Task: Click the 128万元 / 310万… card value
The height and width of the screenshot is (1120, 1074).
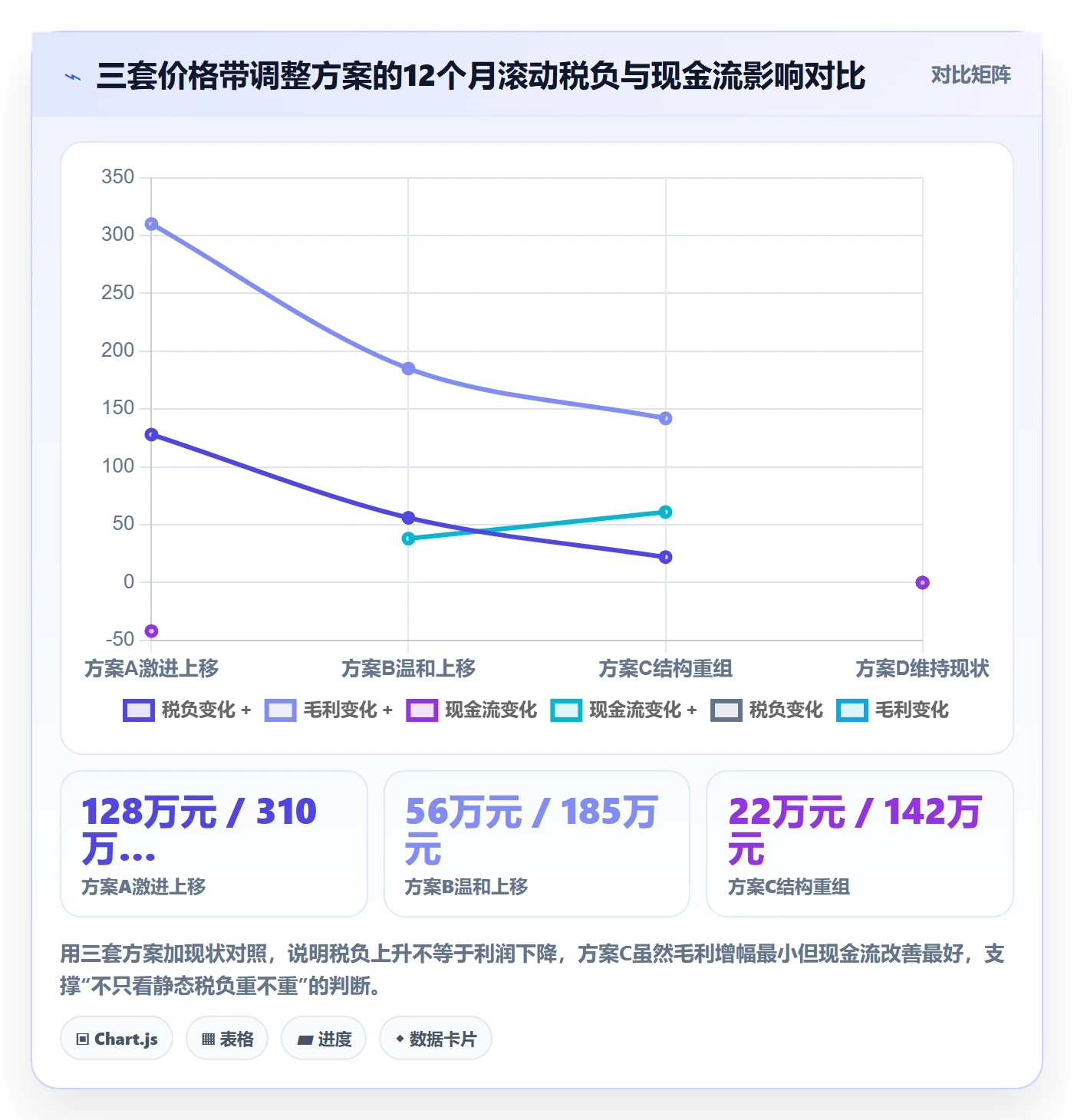Action: (199, 830)
